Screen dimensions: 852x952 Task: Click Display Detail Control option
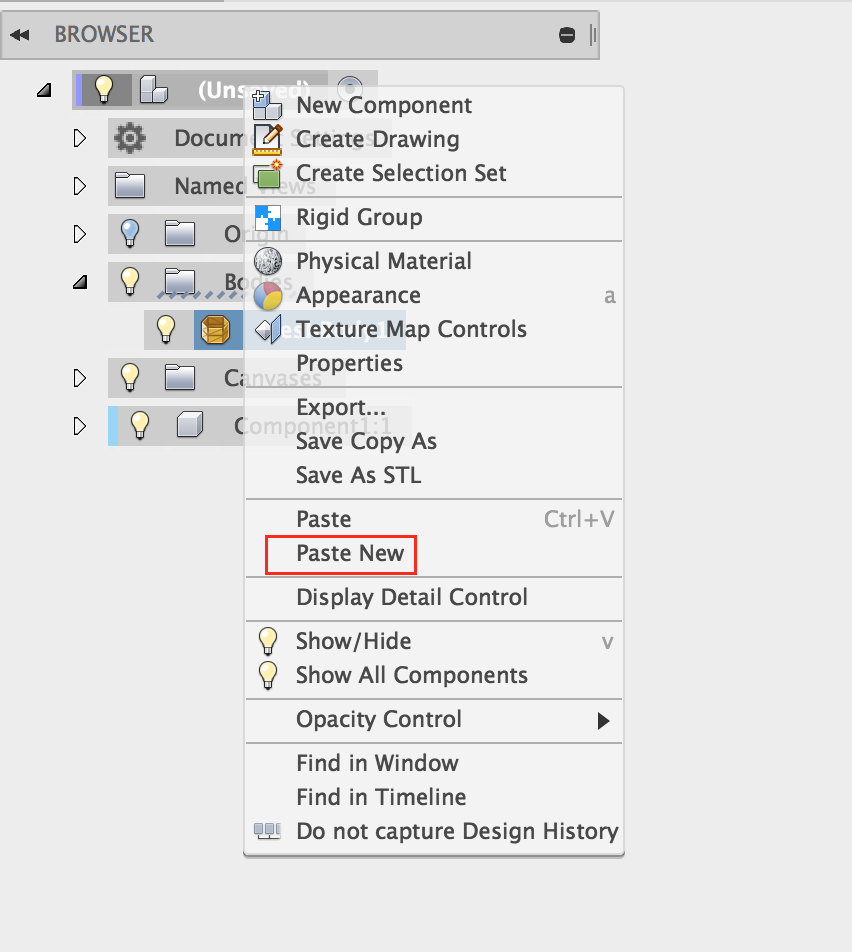click(411, 598)
